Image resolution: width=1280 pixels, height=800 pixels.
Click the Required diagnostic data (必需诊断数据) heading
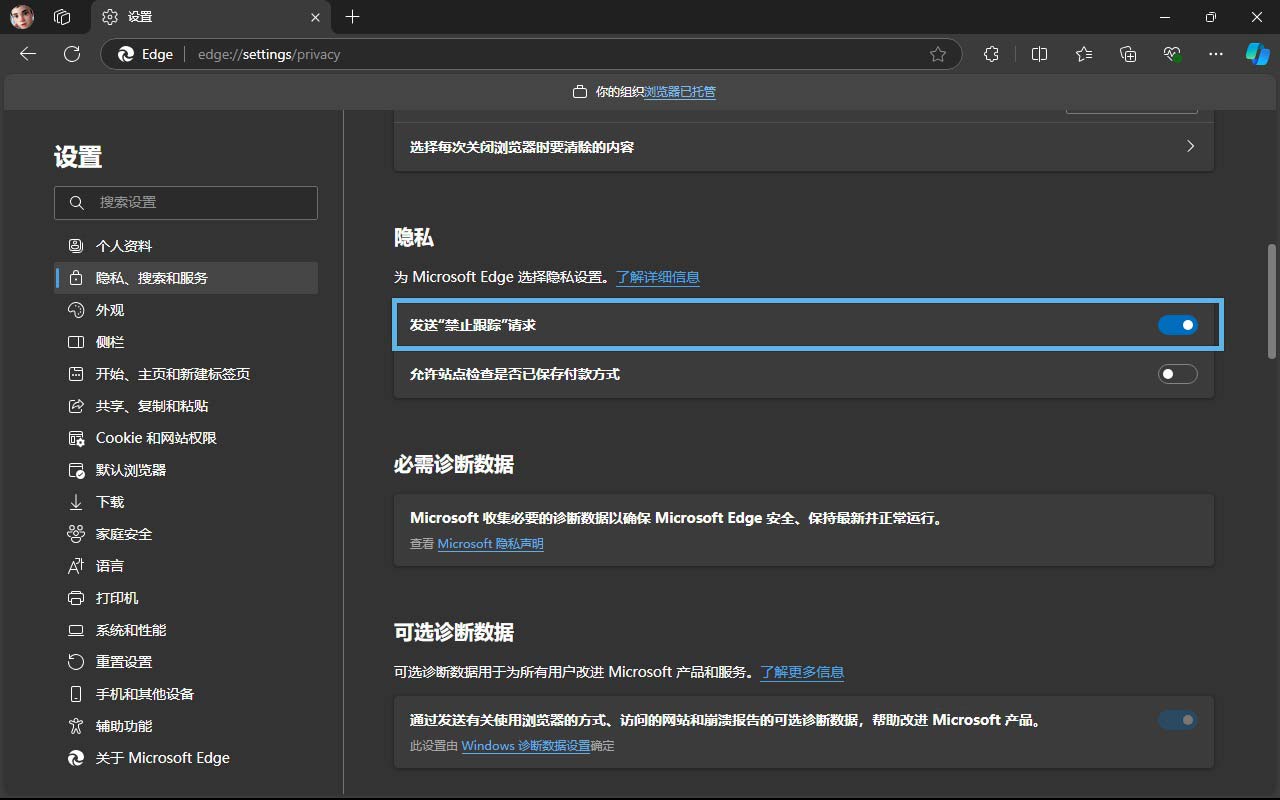[454, 465]
